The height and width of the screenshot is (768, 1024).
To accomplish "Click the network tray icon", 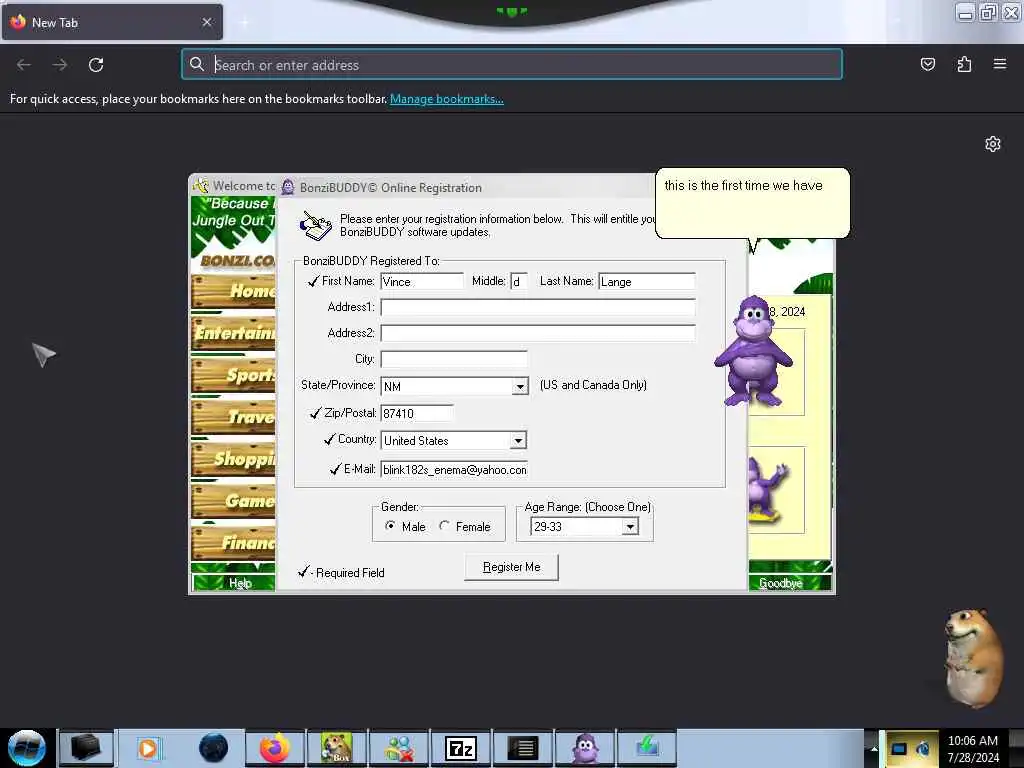I will (x=900, y=749).
